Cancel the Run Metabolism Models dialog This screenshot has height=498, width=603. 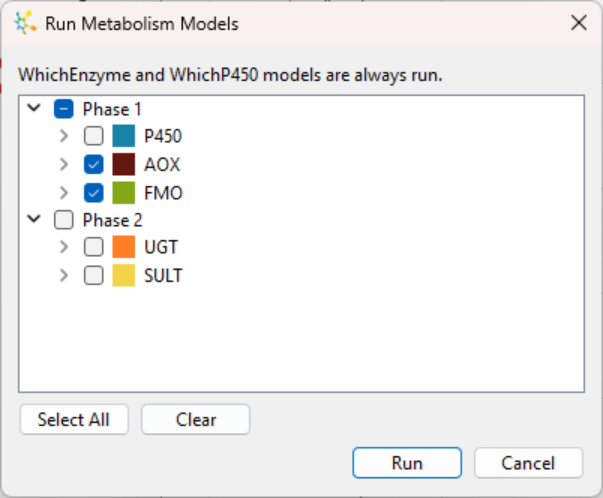pyautogui.click(x=528, y=463)
